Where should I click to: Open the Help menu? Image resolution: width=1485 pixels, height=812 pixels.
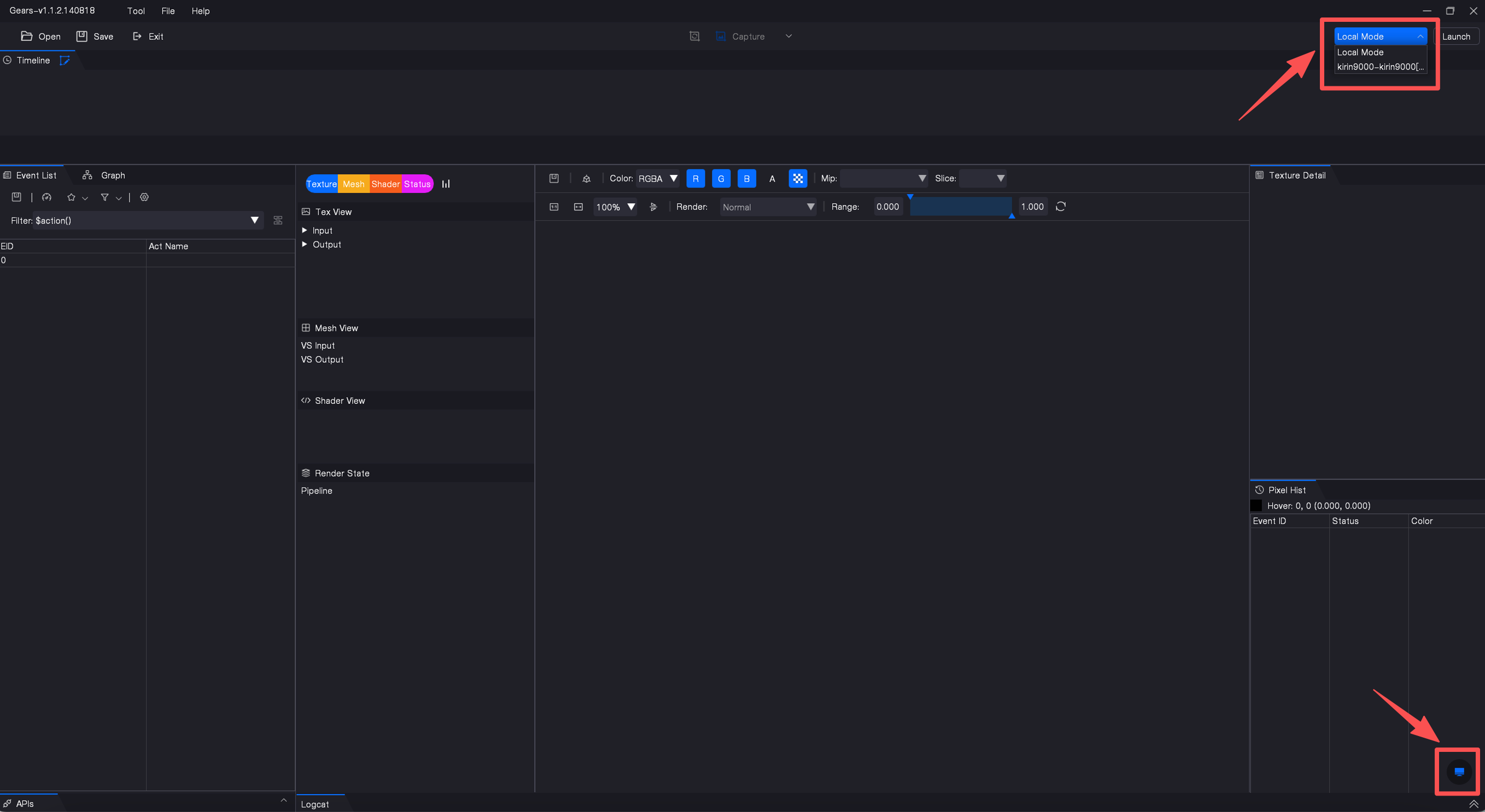click(201, 11)
